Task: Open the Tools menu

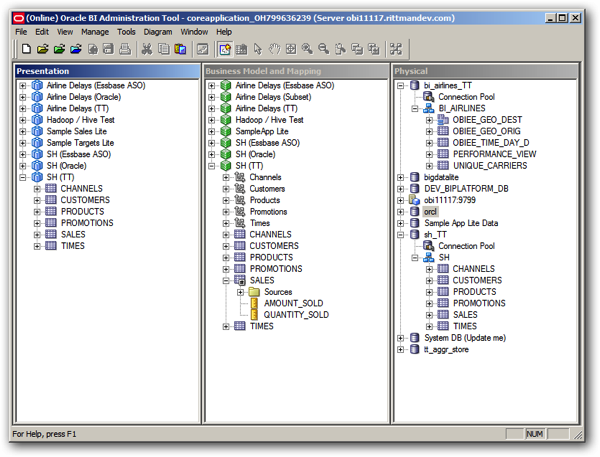Action: [126, 32]
